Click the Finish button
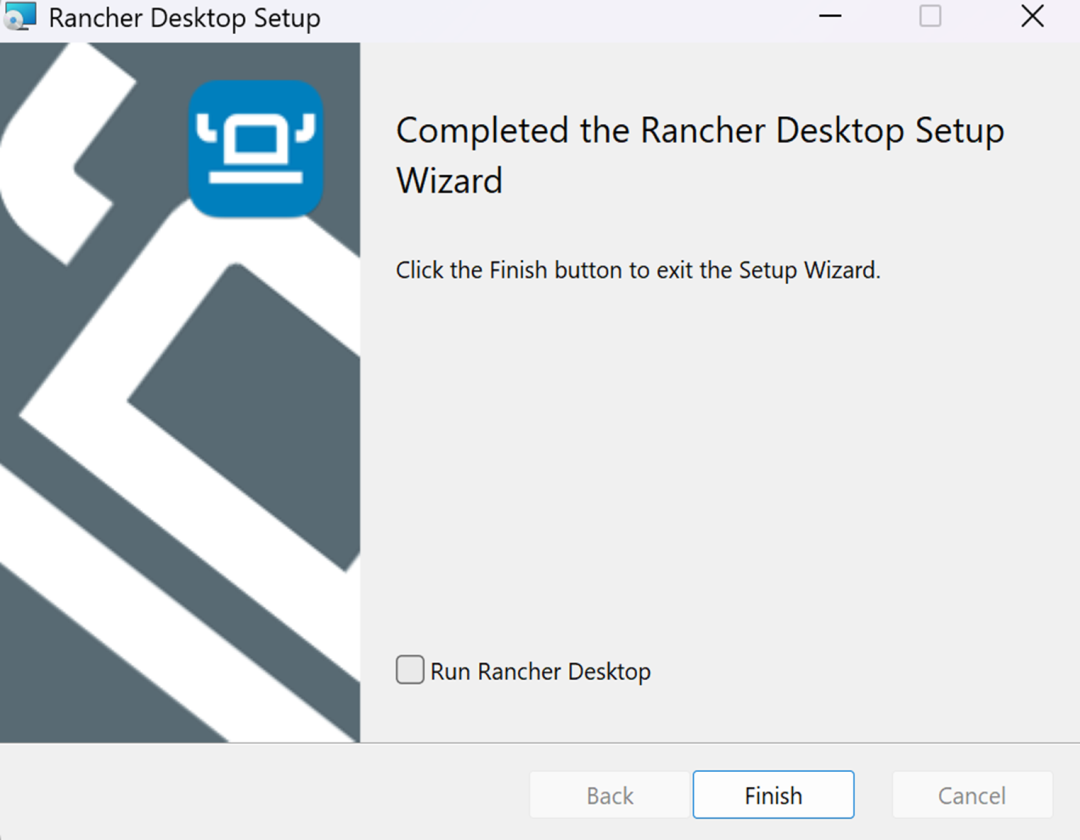This screenshot has width=1080, height=840. (x=773, y=795)
